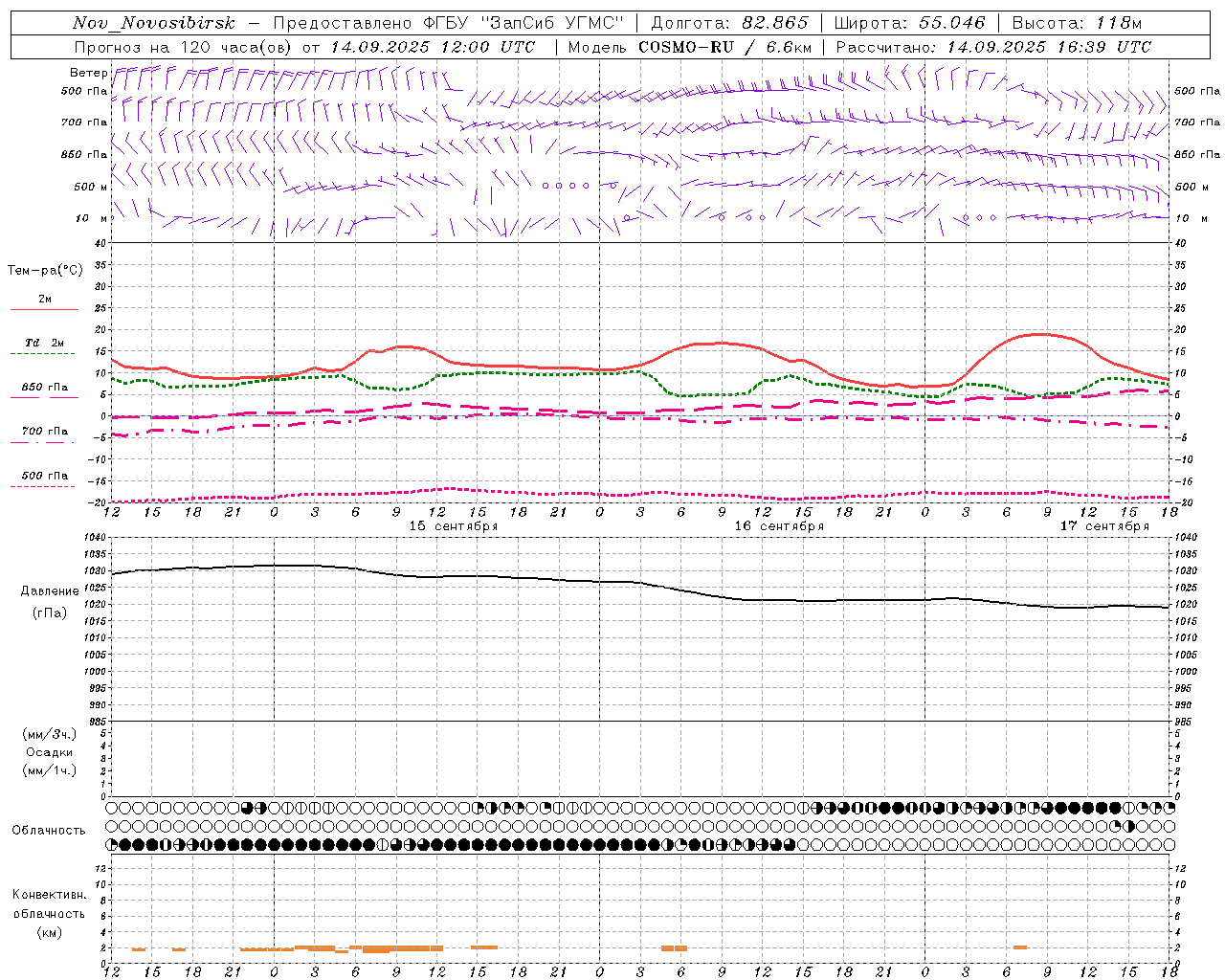Click the 'Рассчитано: 14.09.2025 16:39 UTC' timestamp
This screenshot has width=1225, height=980.
pyautogui.click(x=993, y=47)
